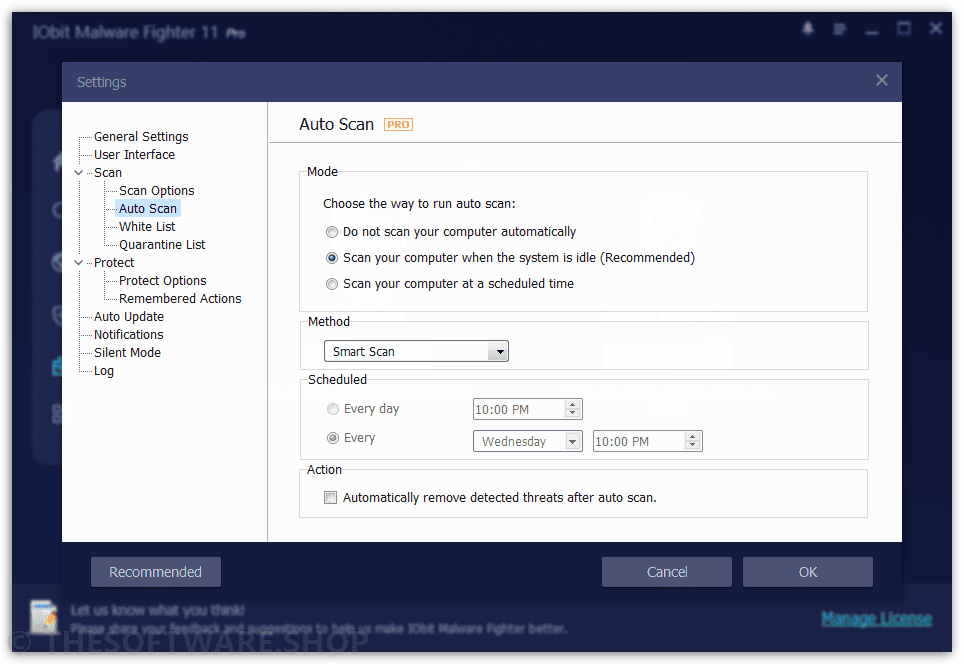The width and height of the screenshot is (964, 664).
Task: Select the Protect category in tree
Action: pos(114,263)
